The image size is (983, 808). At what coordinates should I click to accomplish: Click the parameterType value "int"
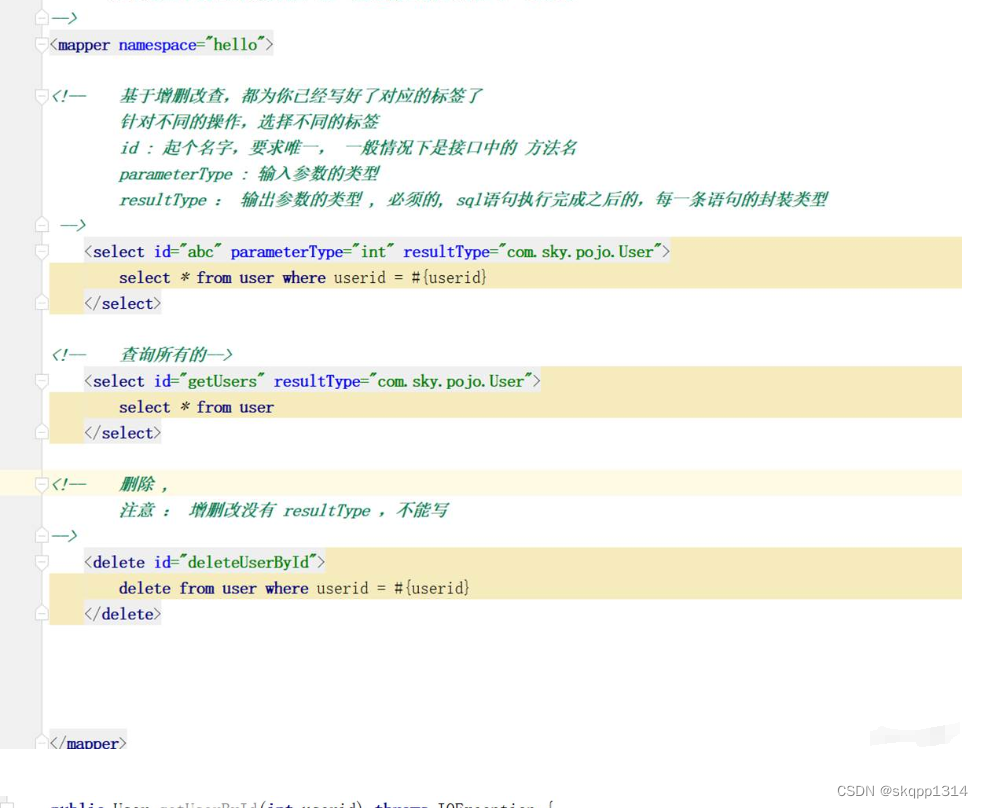pyautogui.click(x=372, y=251)
